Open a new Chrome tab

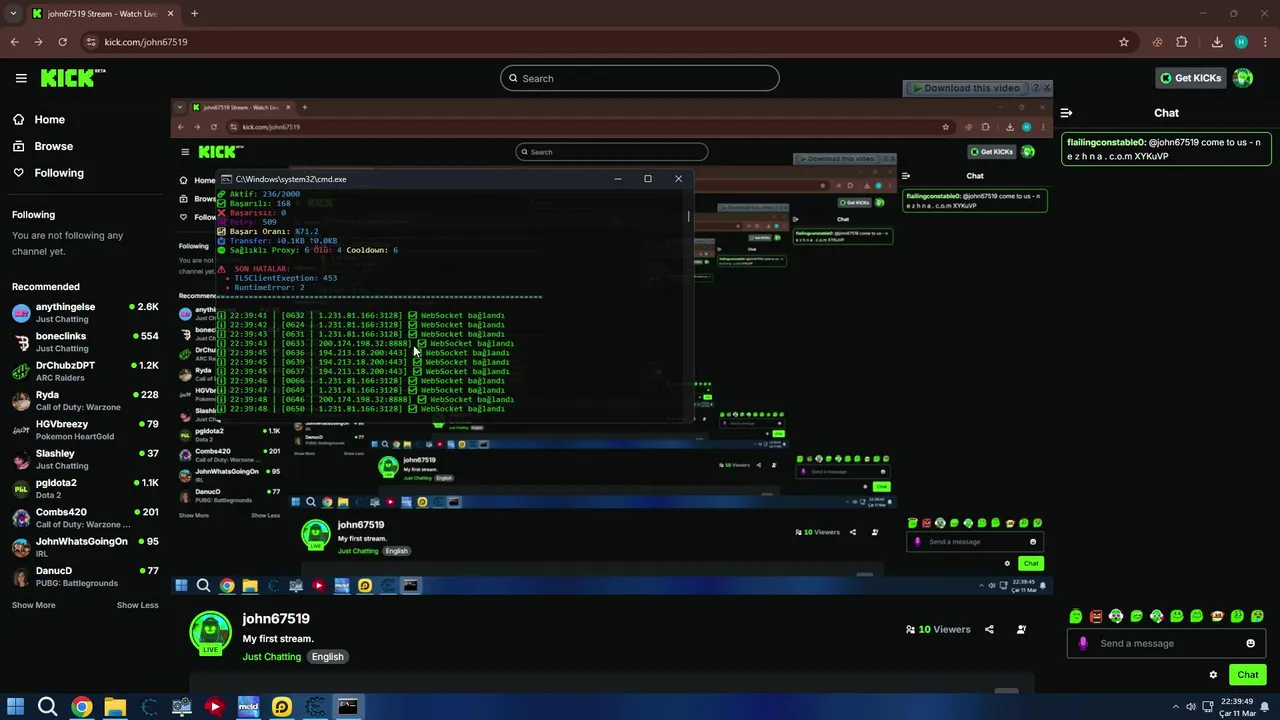click(x=194, y=14)
